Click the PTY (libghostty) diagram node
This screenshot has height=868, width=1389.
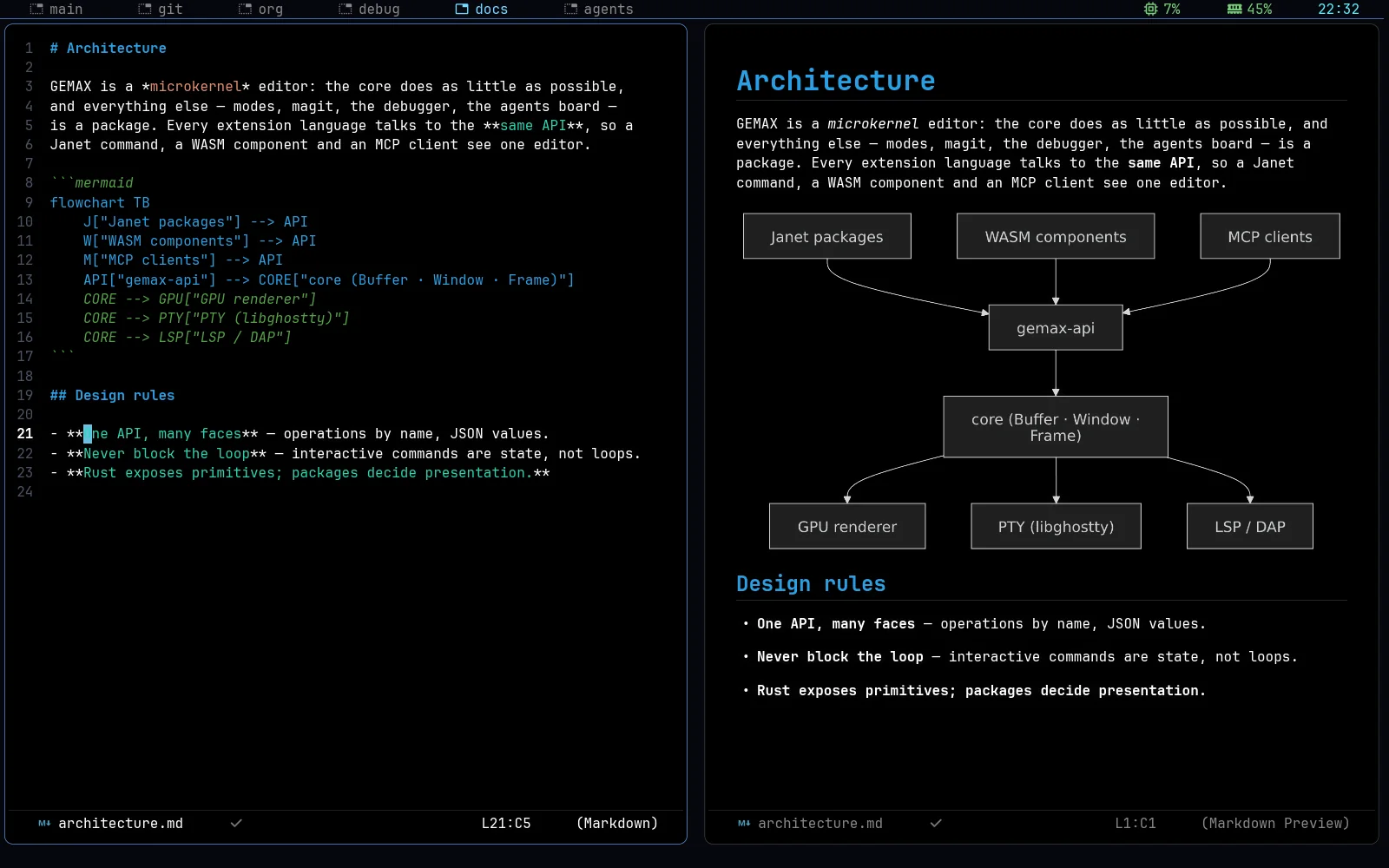click(x=1056, y=526)
